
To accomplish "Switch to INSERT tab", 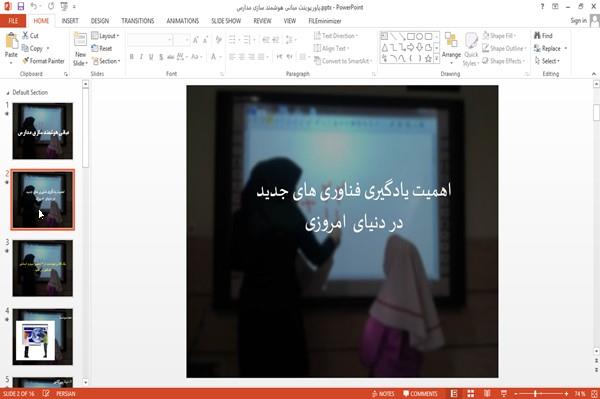I will click(70, 21).
